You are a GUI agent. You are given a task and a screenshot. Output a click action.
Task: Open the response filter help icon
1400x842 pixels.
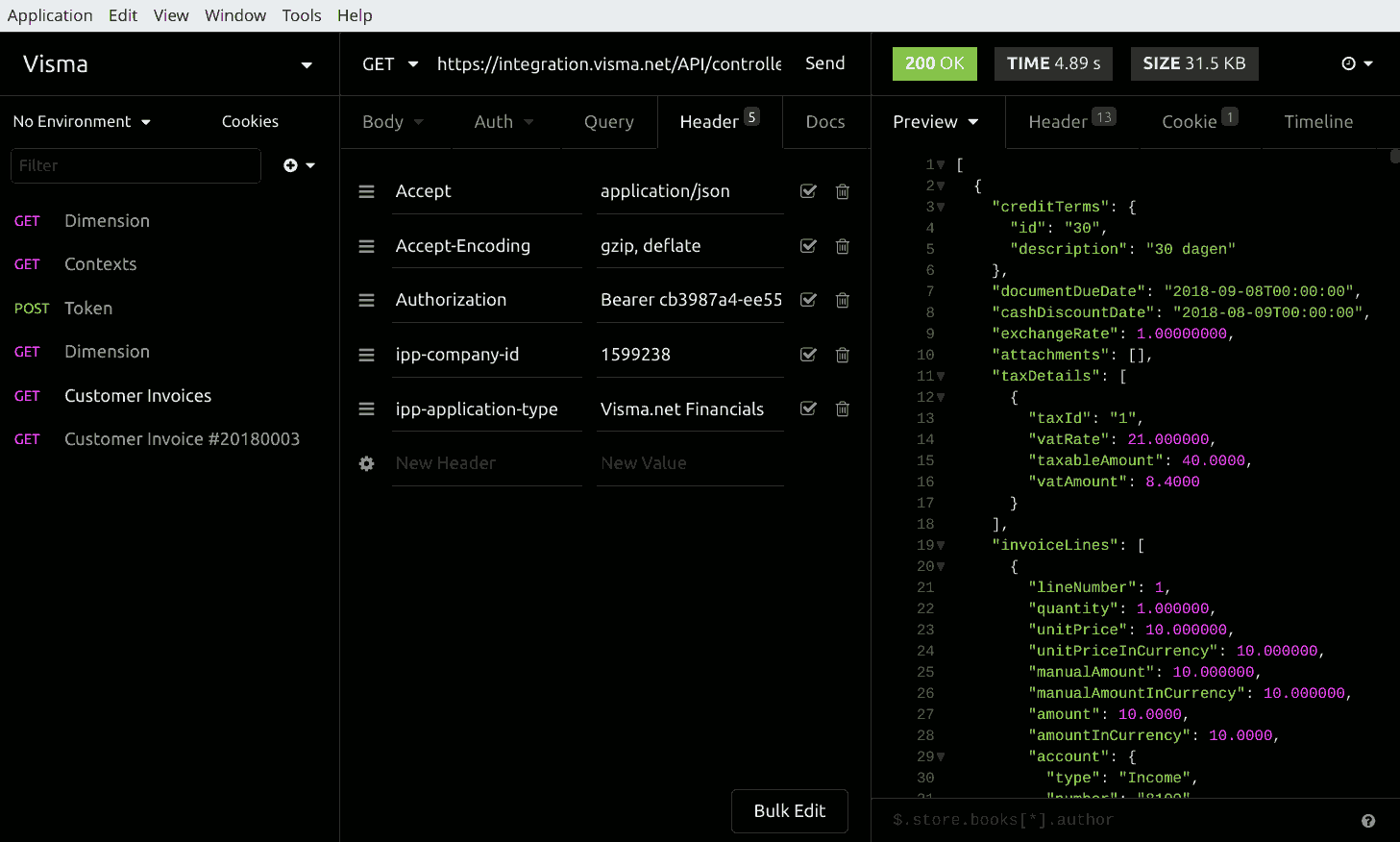point(1368,821)
